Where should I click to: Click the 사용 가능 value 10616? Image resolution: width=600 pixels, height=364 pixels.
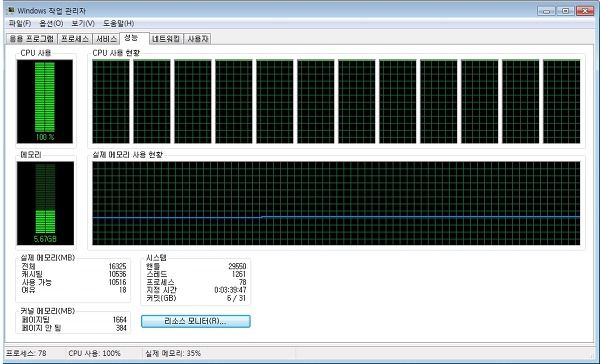tap(117, 282)
